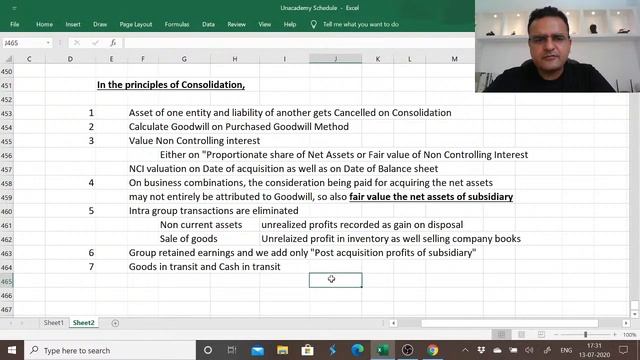Image resolution: width=640 pixels, height=360 pixels.
Task: Select row 460 header
Action: click(7, 211)
